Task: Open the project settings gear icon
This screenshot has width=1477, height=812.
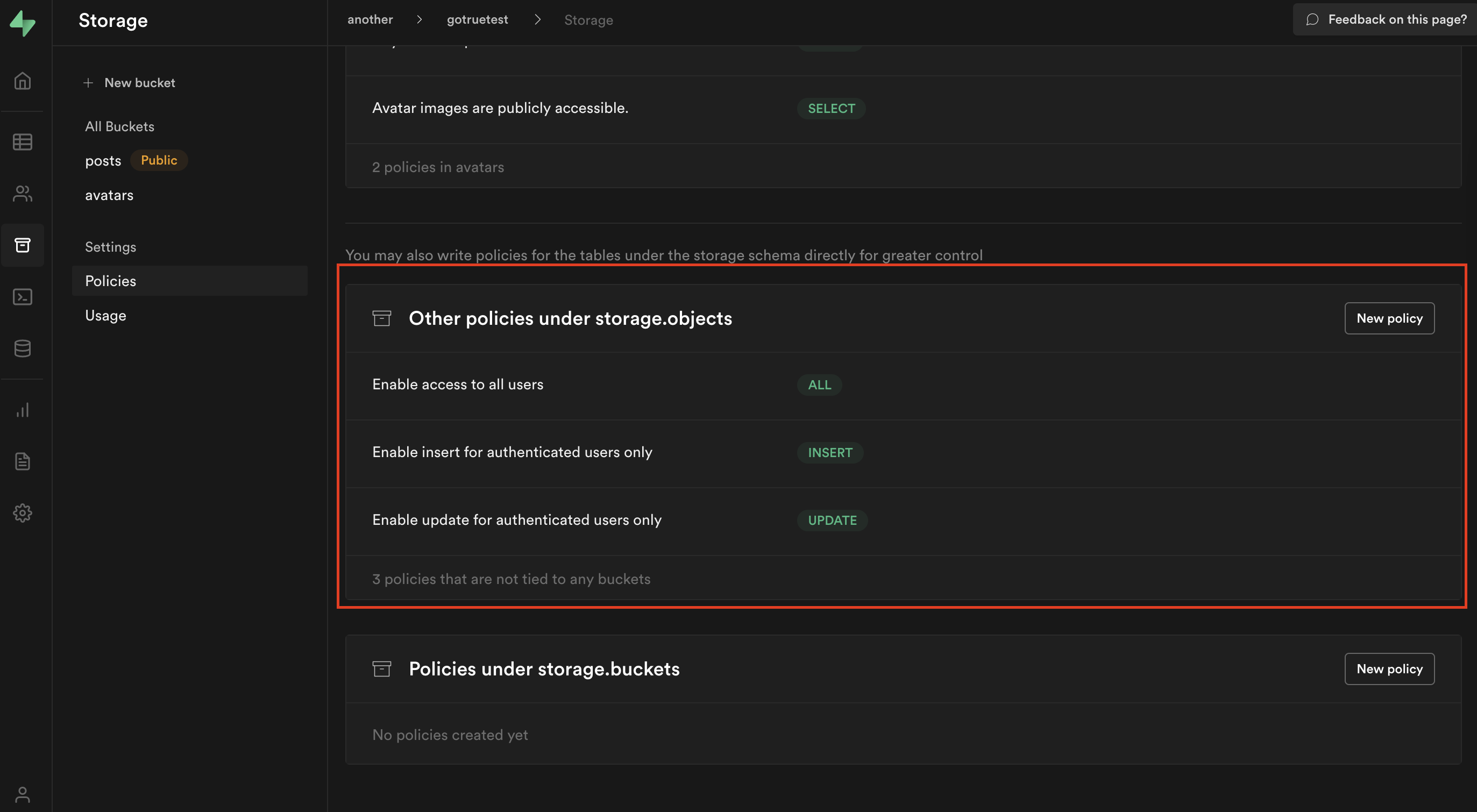Action: [23, 513]
